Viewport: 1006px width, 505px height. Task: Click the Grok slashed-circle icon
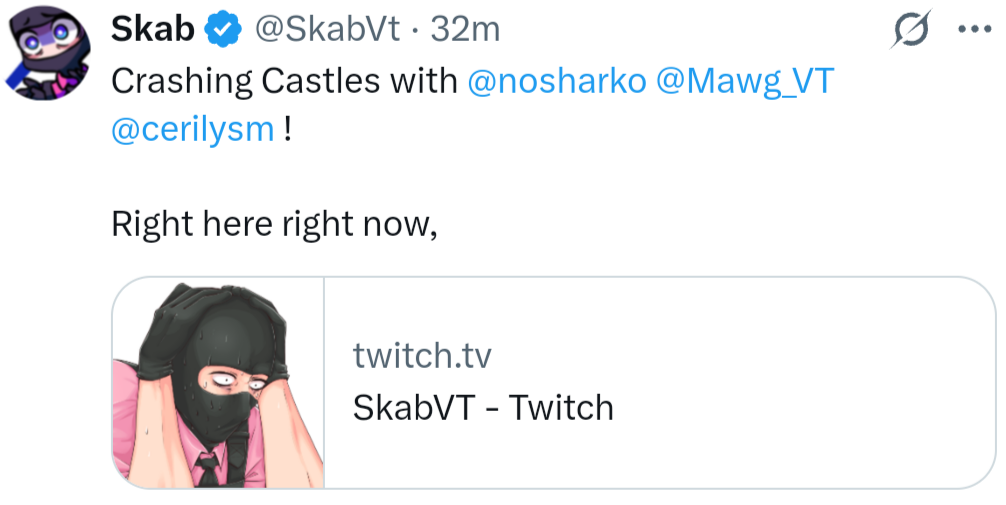[x=911, y=30]
